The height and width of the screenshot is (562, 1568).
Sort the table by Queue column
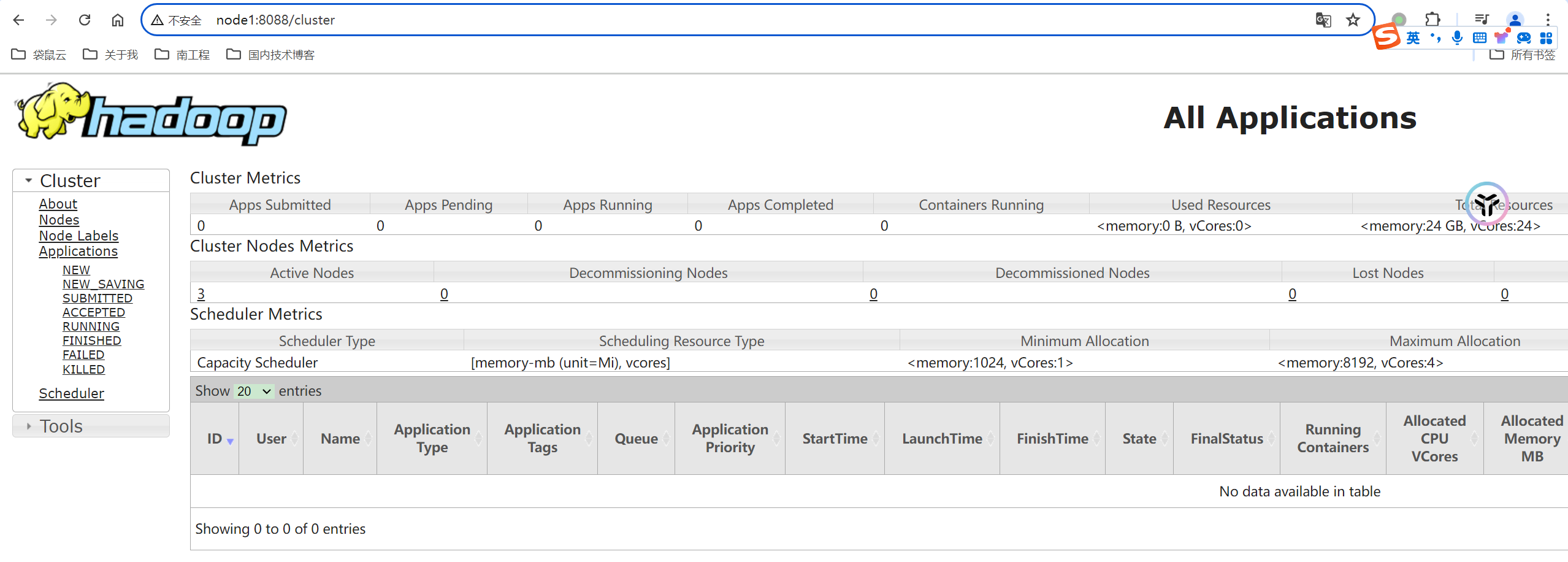637,439
